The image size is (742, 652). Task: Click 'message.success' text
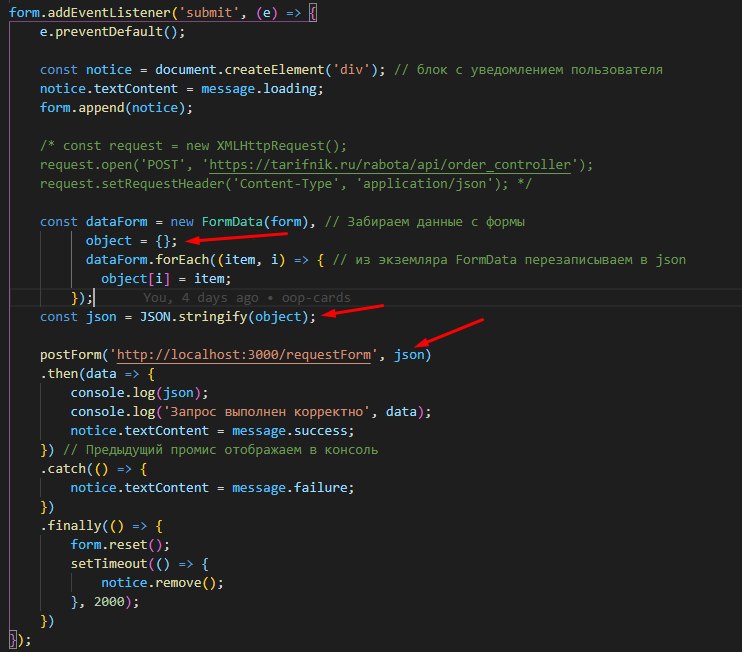point(290,431)
